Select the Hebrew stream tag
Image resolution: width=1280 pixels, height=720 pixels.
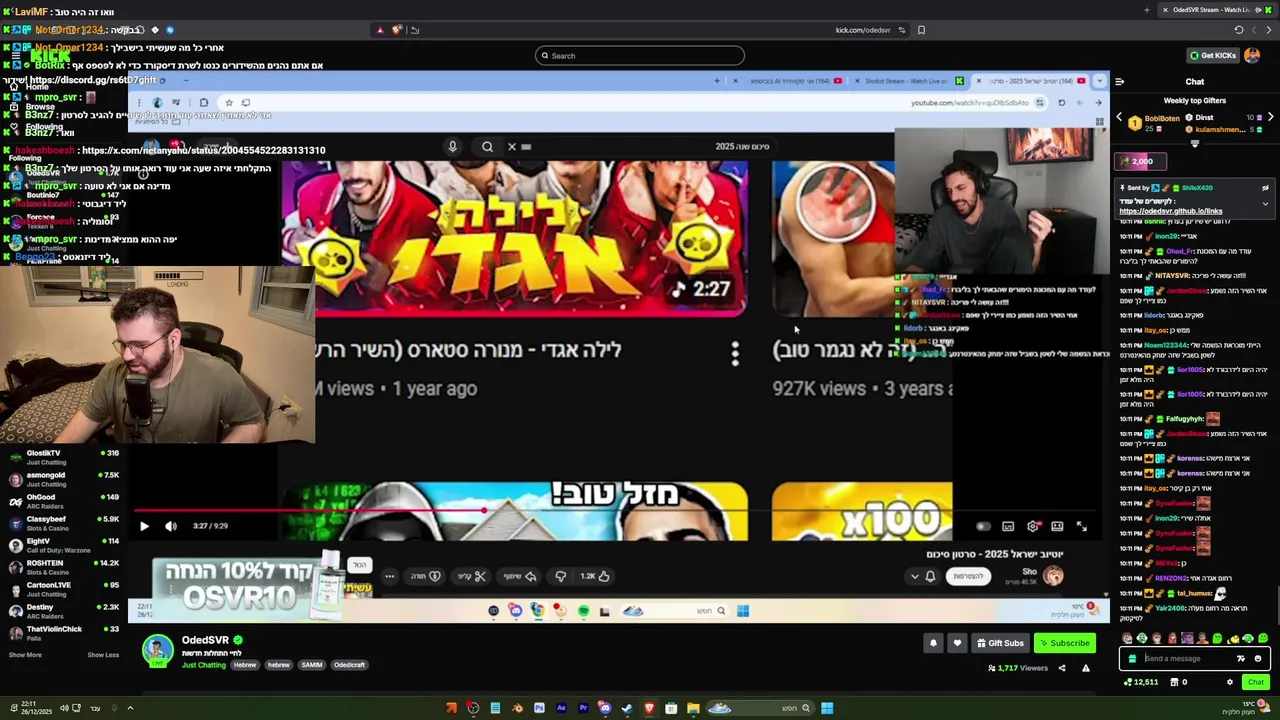tap(244, 665)
